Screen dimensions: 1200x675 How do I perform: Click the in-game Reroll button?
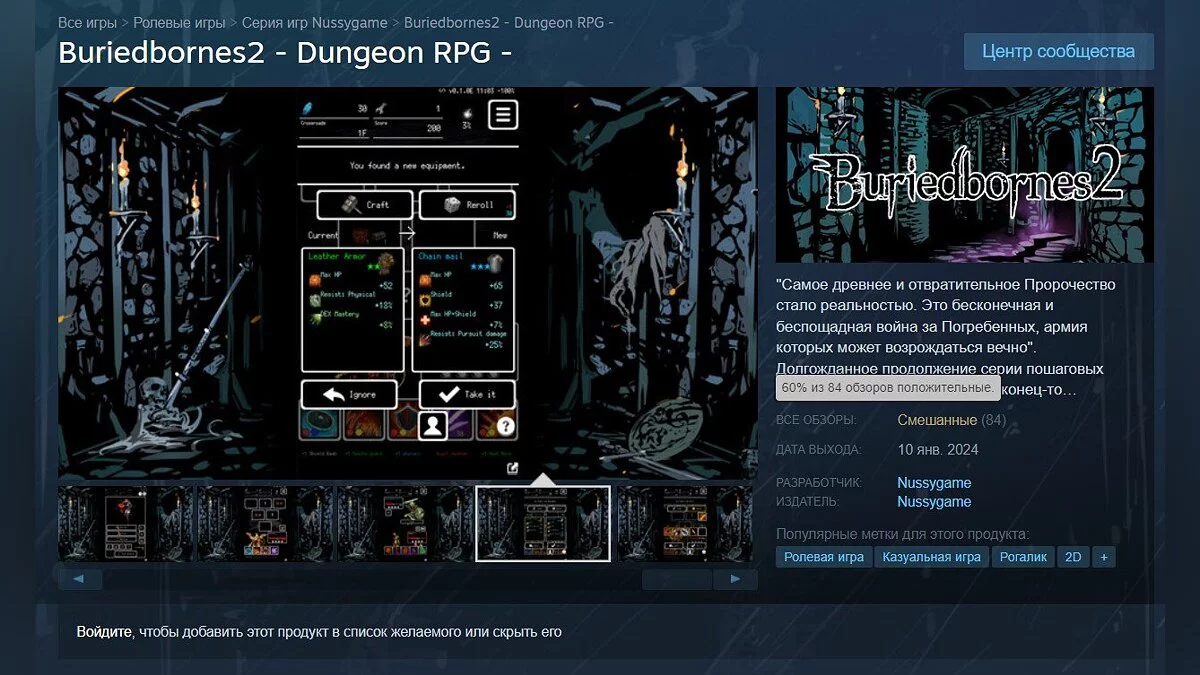(x=467, y=204)
